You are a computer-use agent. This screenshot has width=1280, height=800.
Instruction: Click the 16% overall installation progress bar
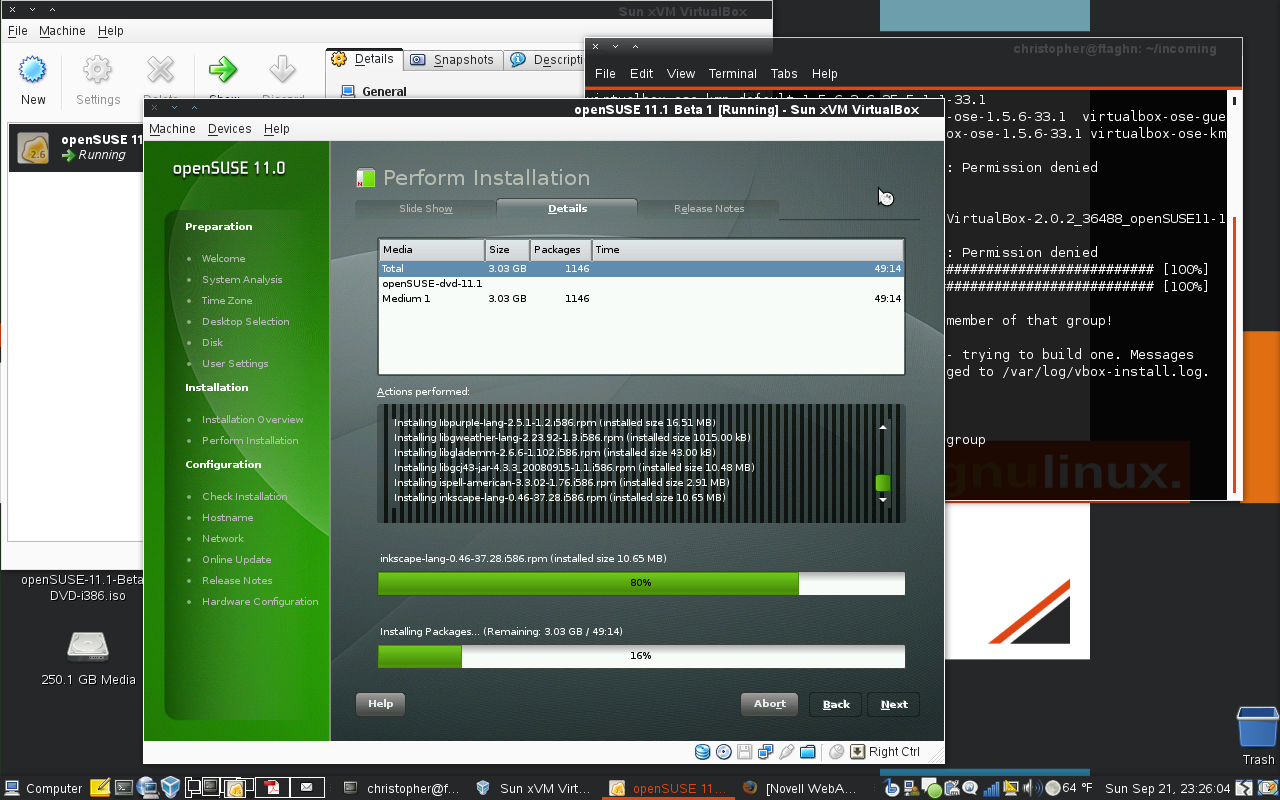click(x=641, y=656)
